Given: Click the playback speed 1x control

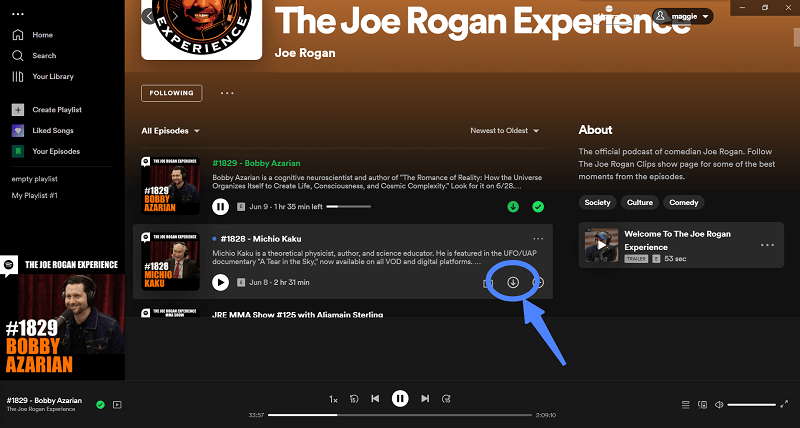Looking at the screenshot, I should tap(333, 399).
